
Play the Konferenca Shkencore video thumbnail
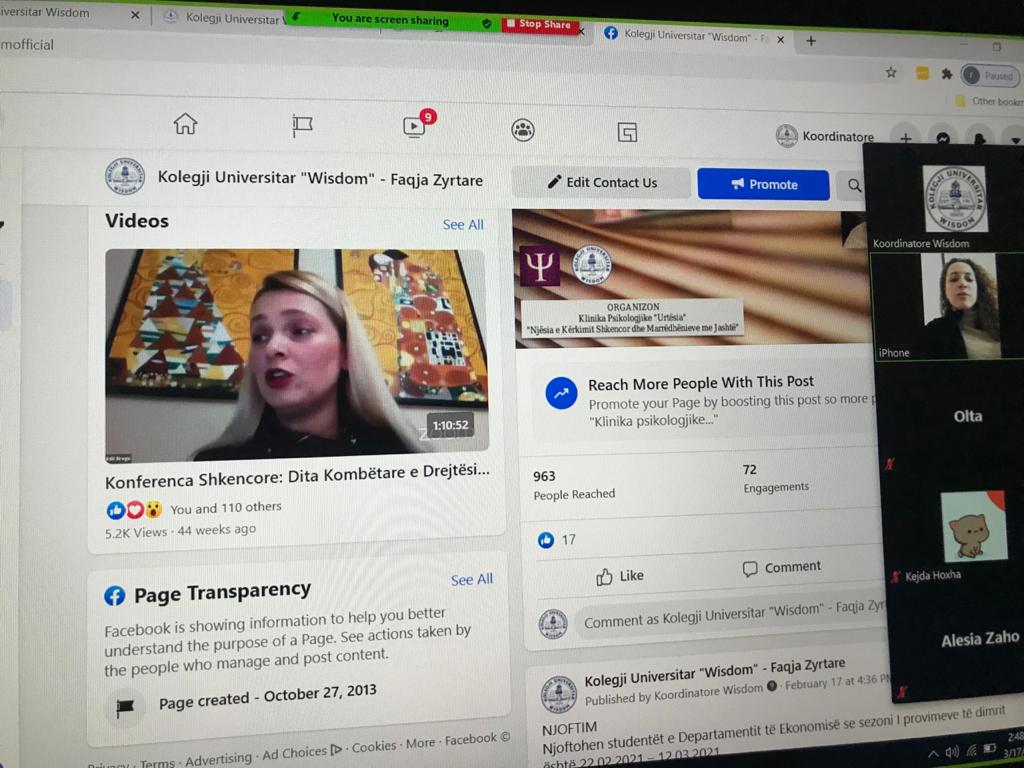(x=297, y=355)
